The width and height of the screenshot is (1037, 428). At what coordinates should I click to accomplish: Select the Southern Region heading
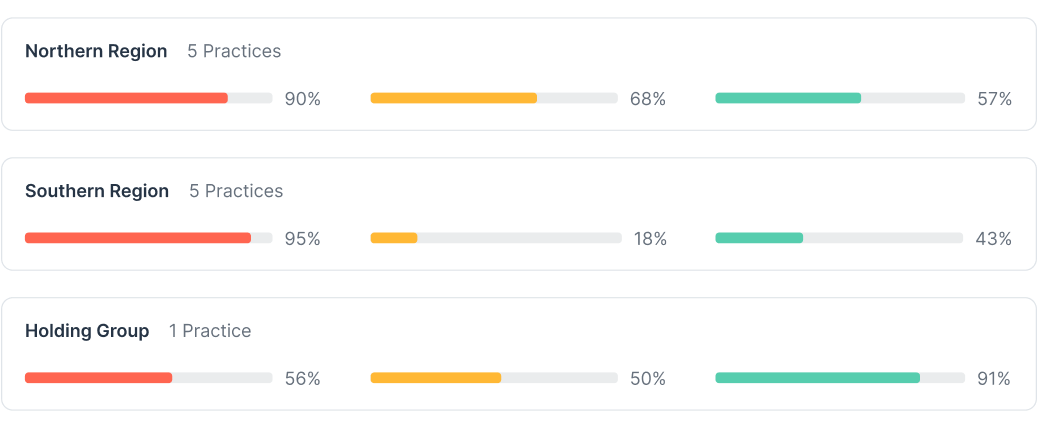click(97, 191)
